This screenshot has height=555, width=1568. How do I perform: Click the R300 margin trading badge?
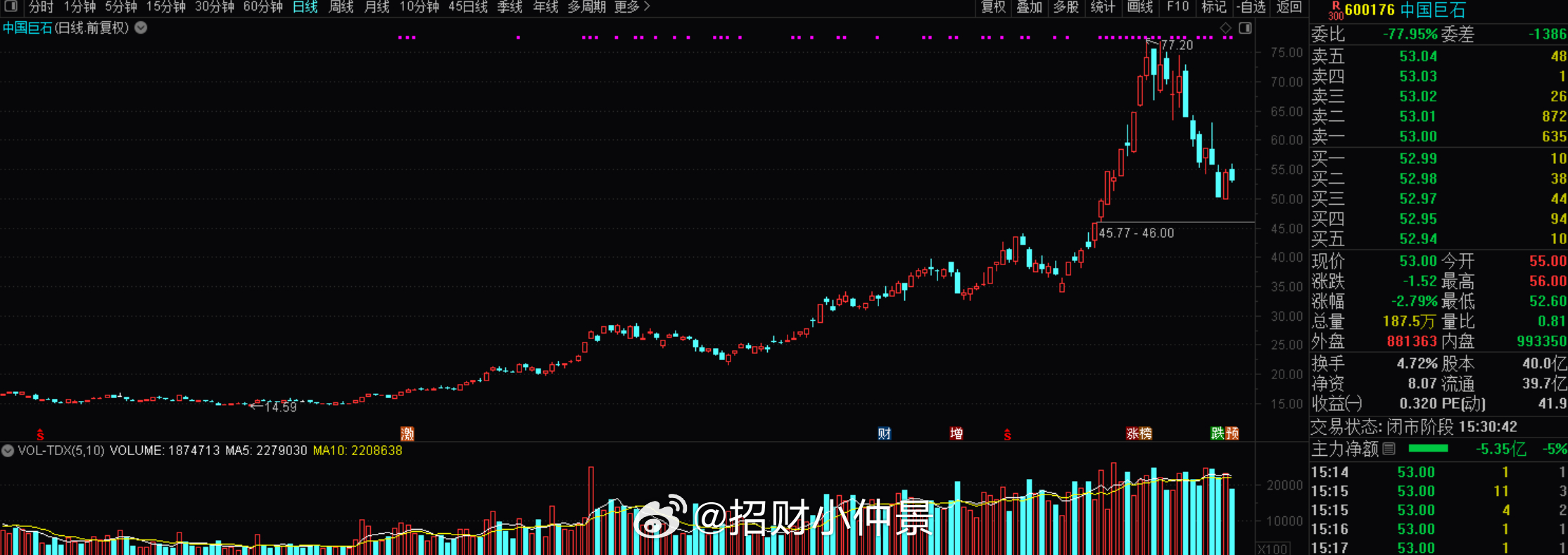click(x=1335, y=10)
